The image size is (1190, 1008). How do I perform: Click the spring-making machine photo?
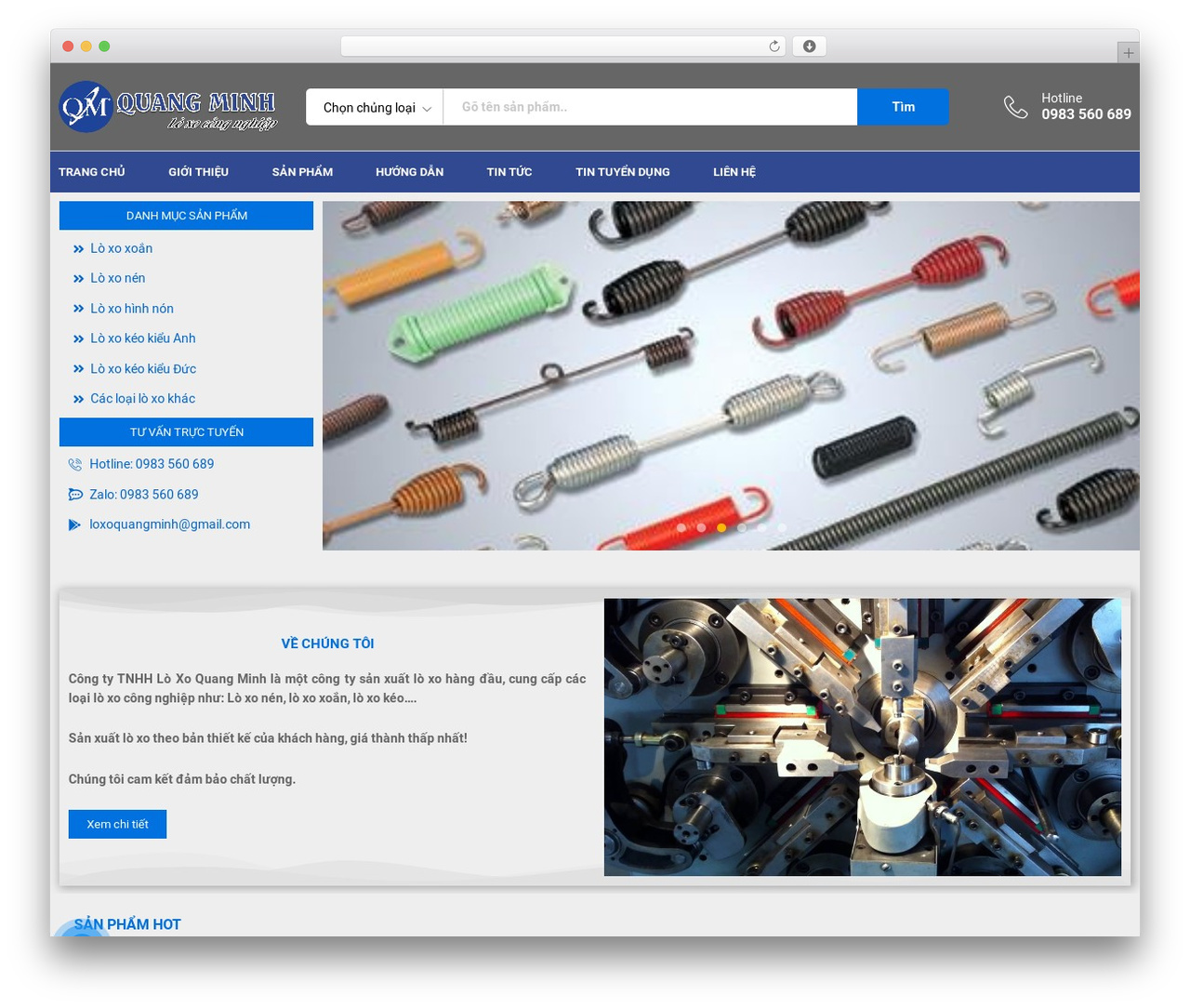863,737
